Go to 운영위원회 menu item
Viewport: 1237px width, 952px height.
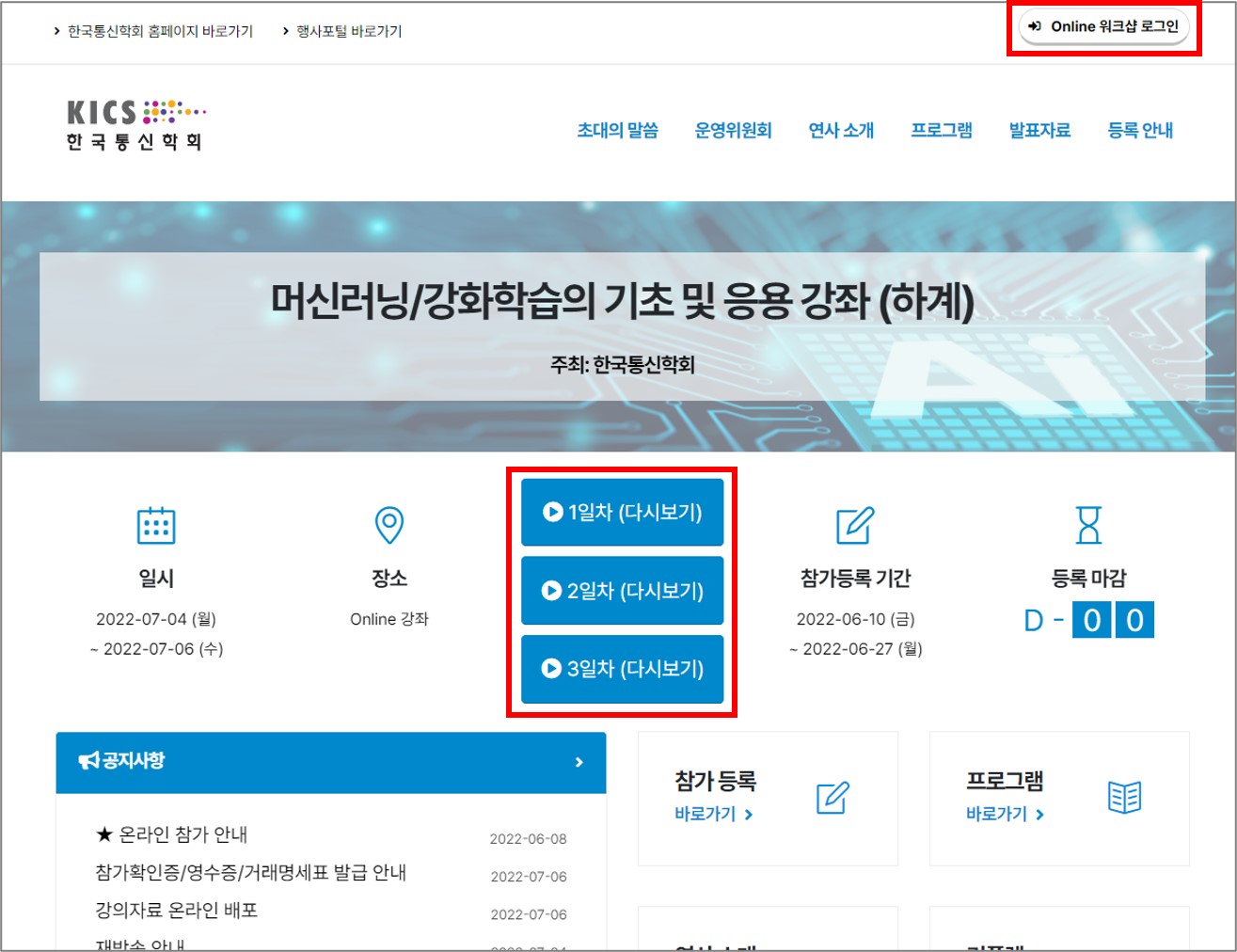pyautogui.click(x=733, y=131)
